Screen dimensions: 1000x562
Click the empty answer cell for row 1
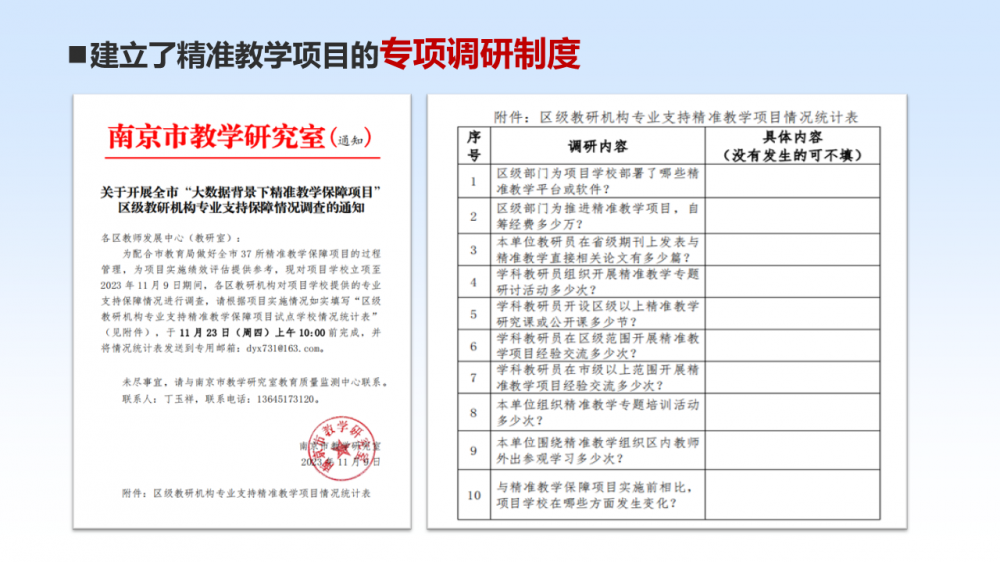point(792,181)
